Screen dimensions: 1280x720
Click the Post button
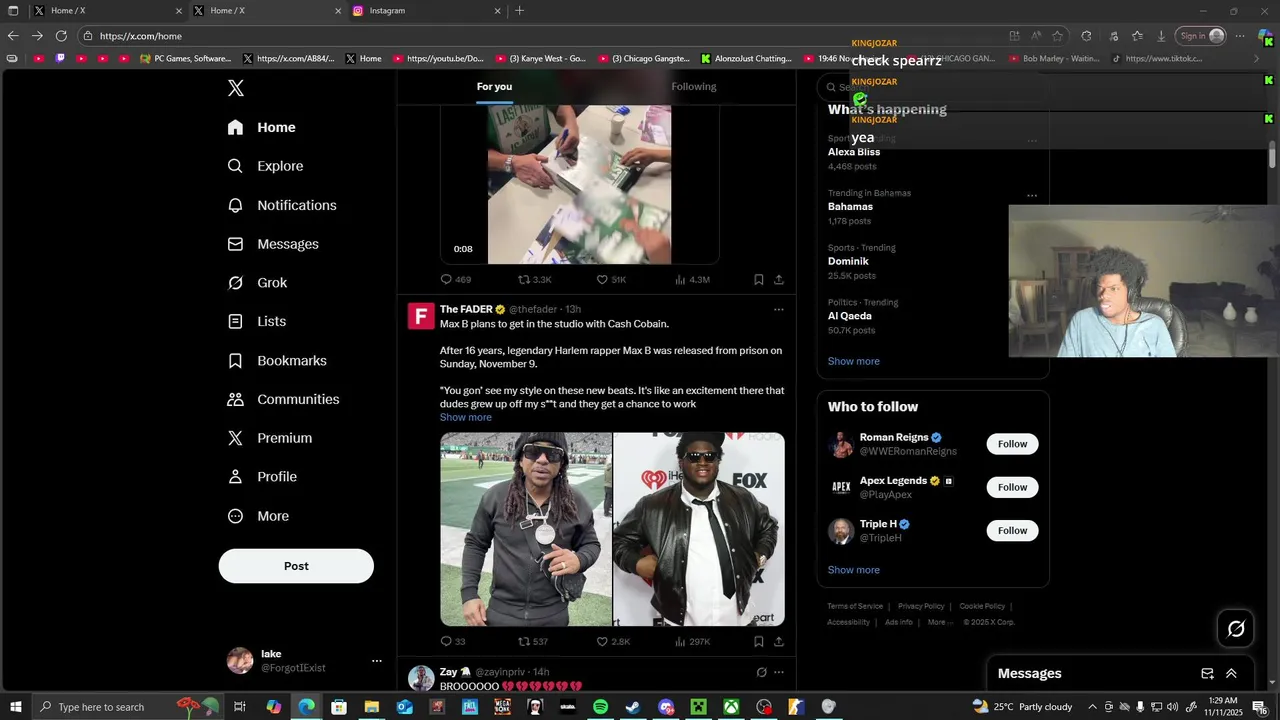point(296,566)
